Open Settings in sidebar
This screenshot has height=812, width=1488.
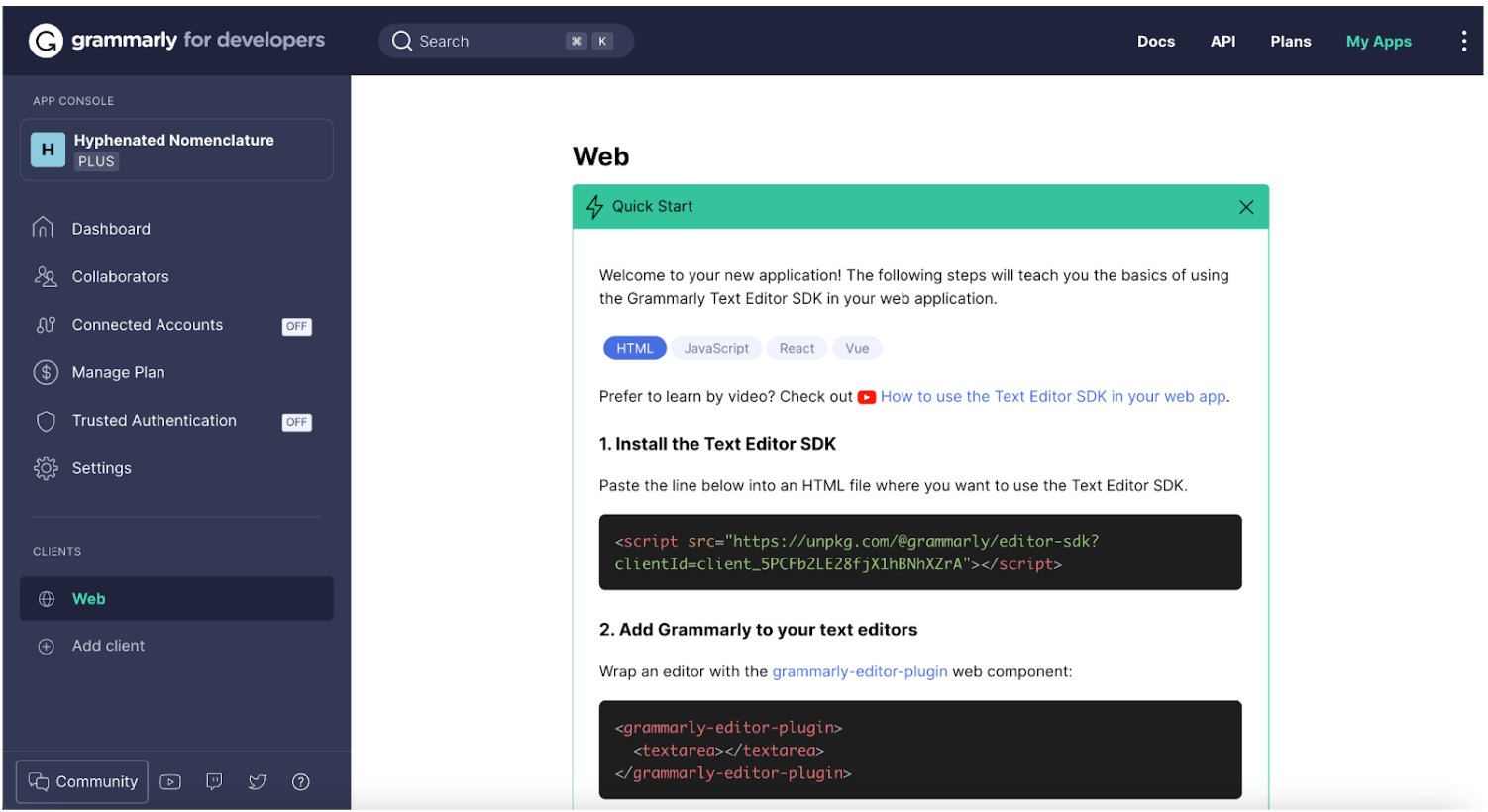coord(101,468)
